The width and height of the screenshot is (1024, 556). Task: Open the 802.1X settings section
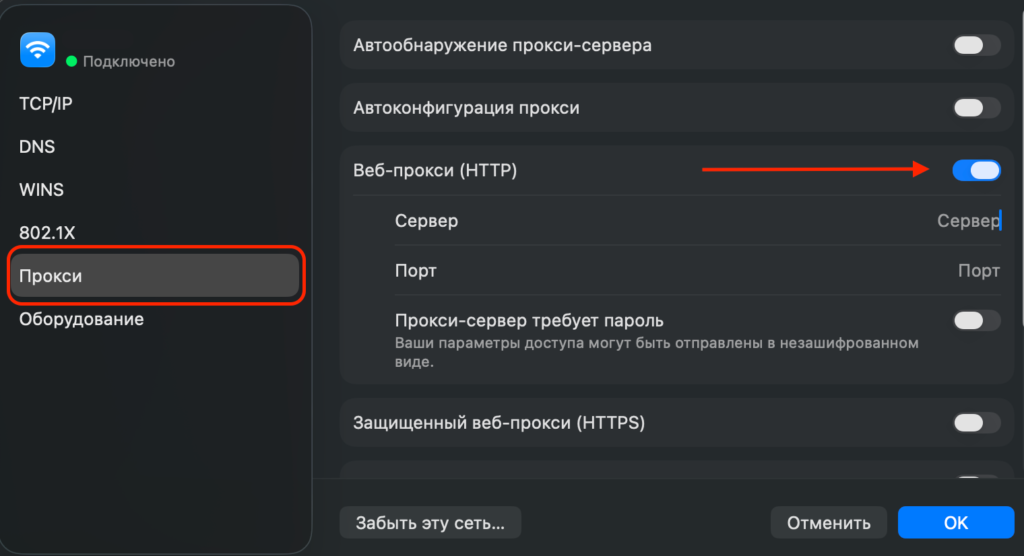[47, 233]
